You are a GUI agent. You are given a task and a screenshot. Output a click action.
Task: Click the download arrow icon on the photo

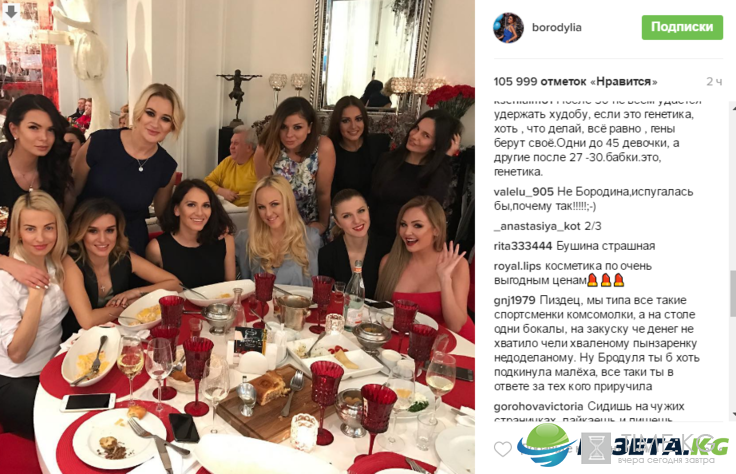[x=11, y=11]
